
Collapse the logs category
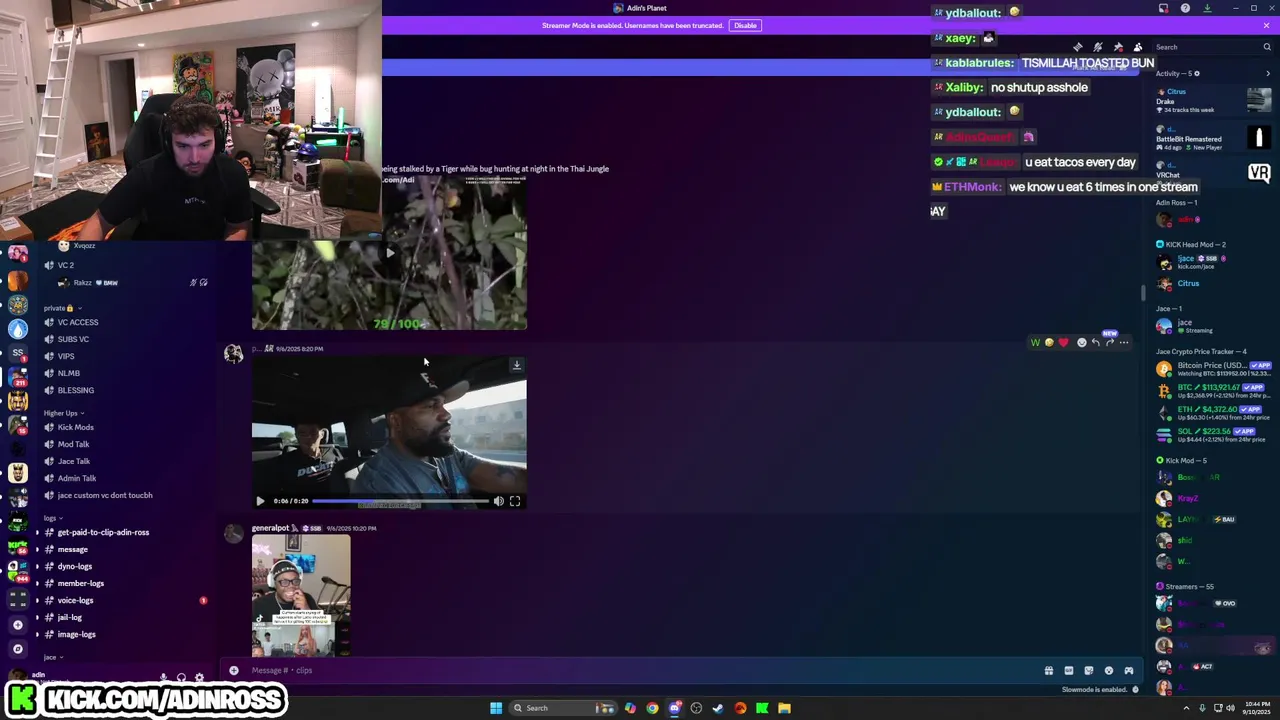pos(52,518)
